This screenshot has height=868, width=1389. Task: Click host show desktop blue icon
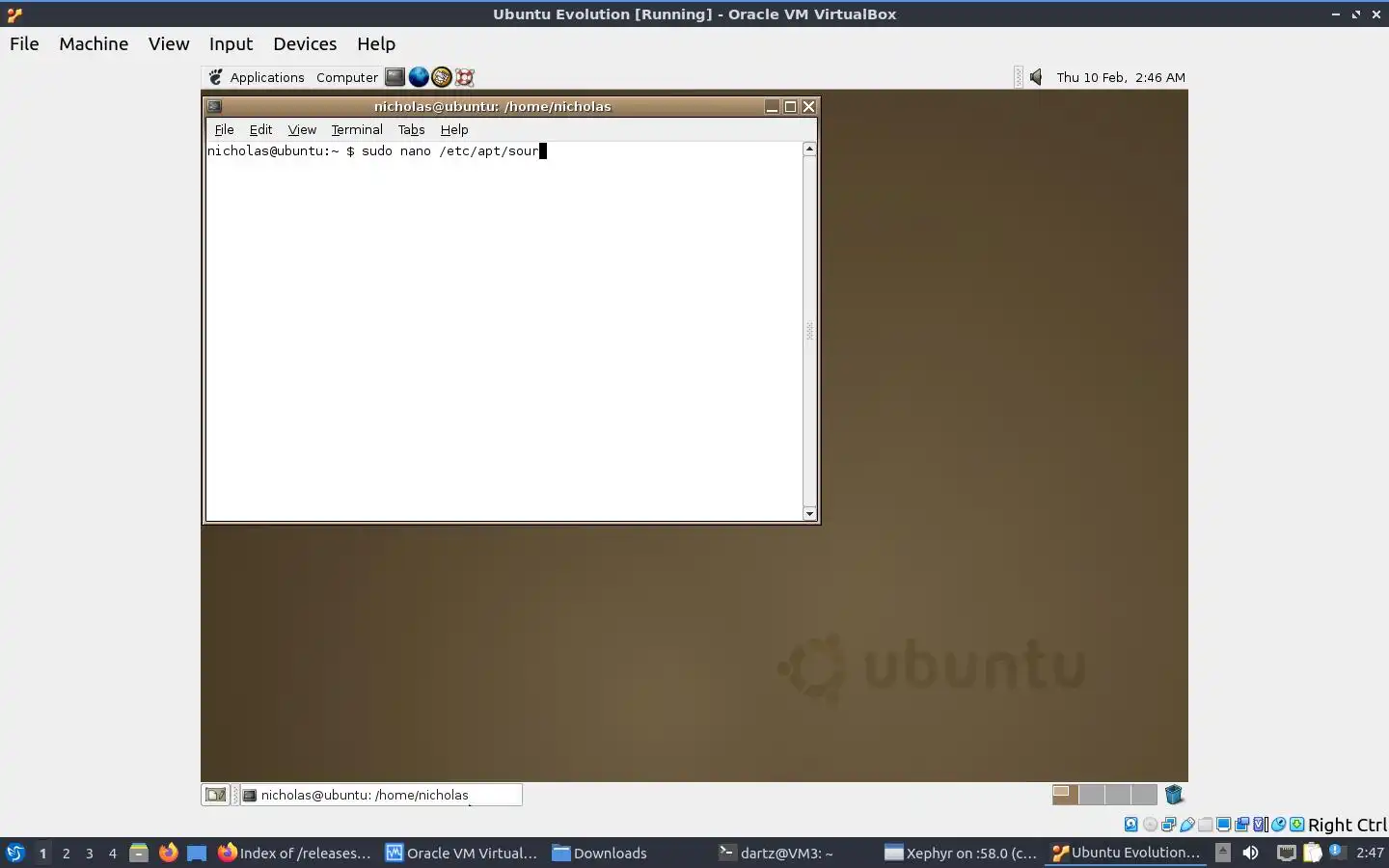197,853
